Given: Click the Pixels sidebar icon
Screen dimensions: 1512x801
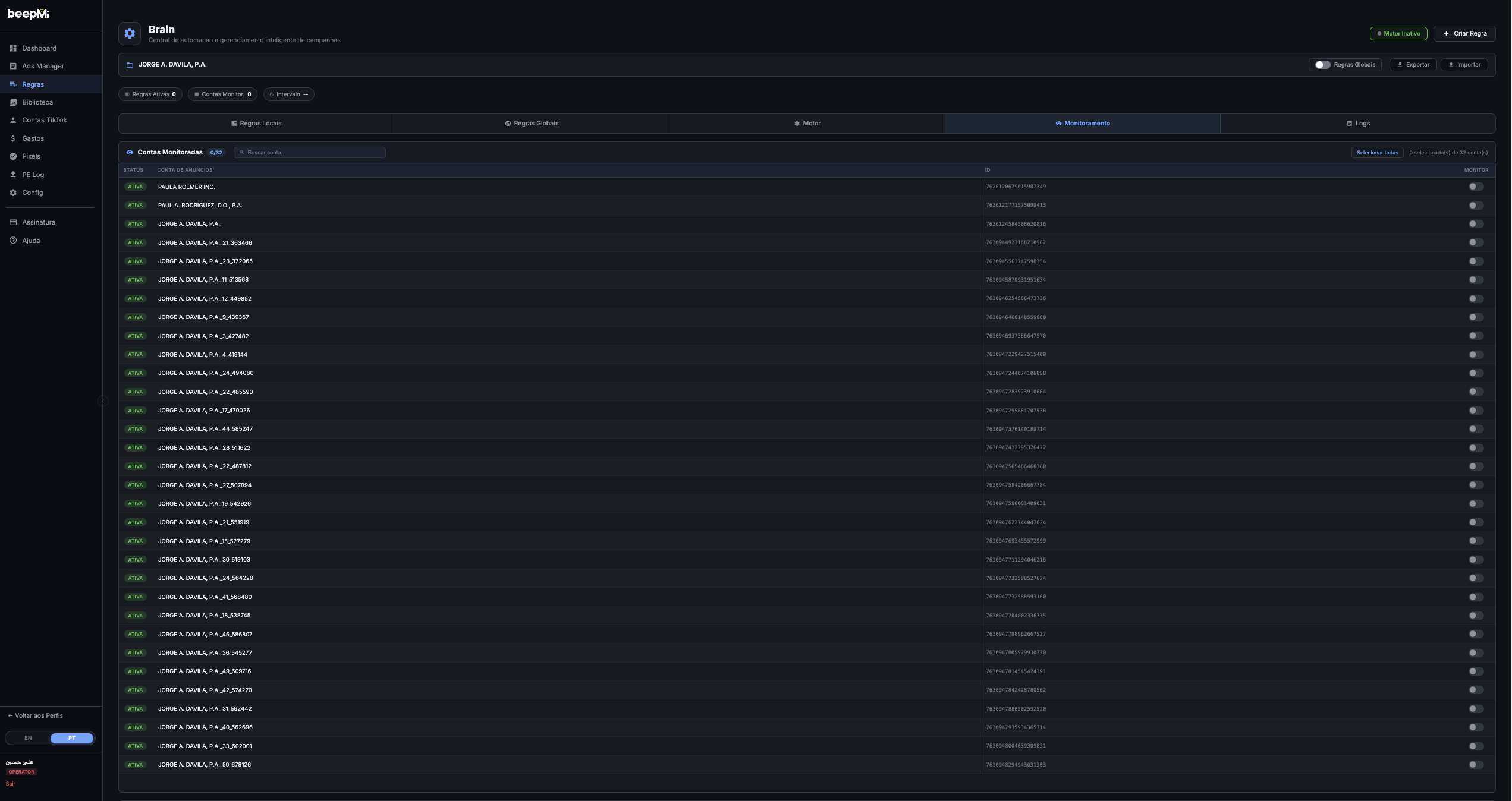Looking at the screenshot, I should [x=13, y=156].
